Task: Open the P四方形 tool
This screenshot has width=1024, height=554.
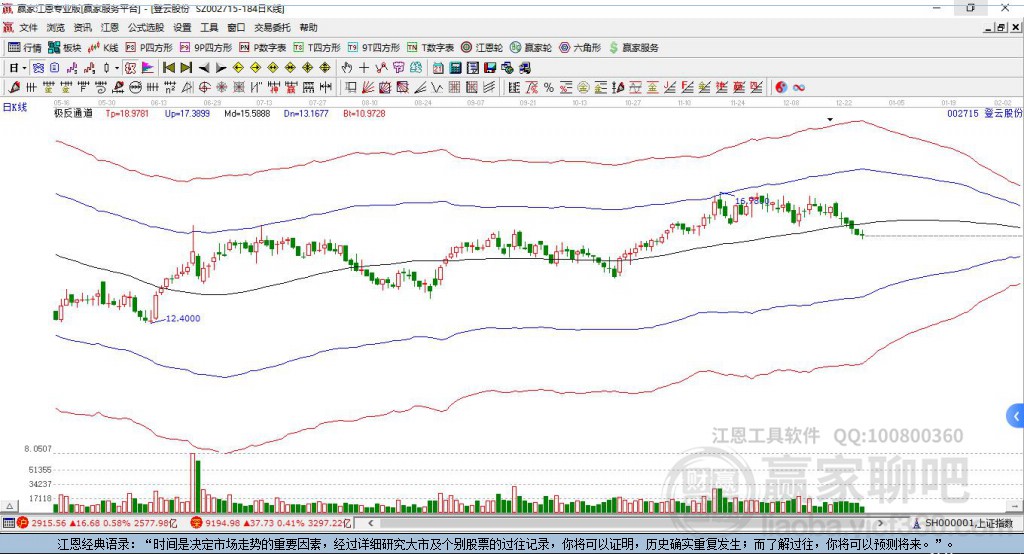Action: pyautogui.click(x=149, y=48)
